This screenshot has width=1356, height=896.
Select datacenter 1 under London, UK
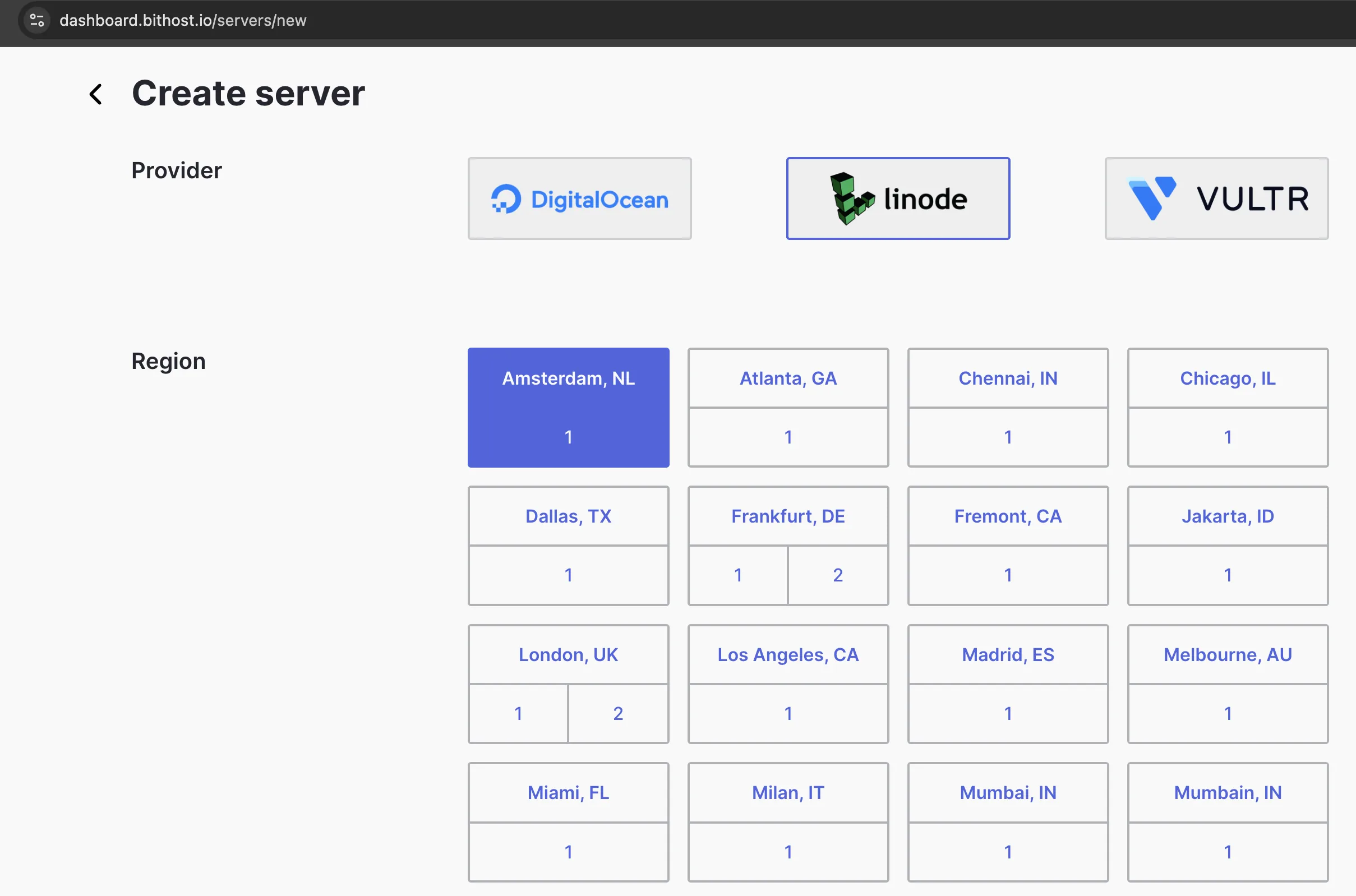point(518,713)
